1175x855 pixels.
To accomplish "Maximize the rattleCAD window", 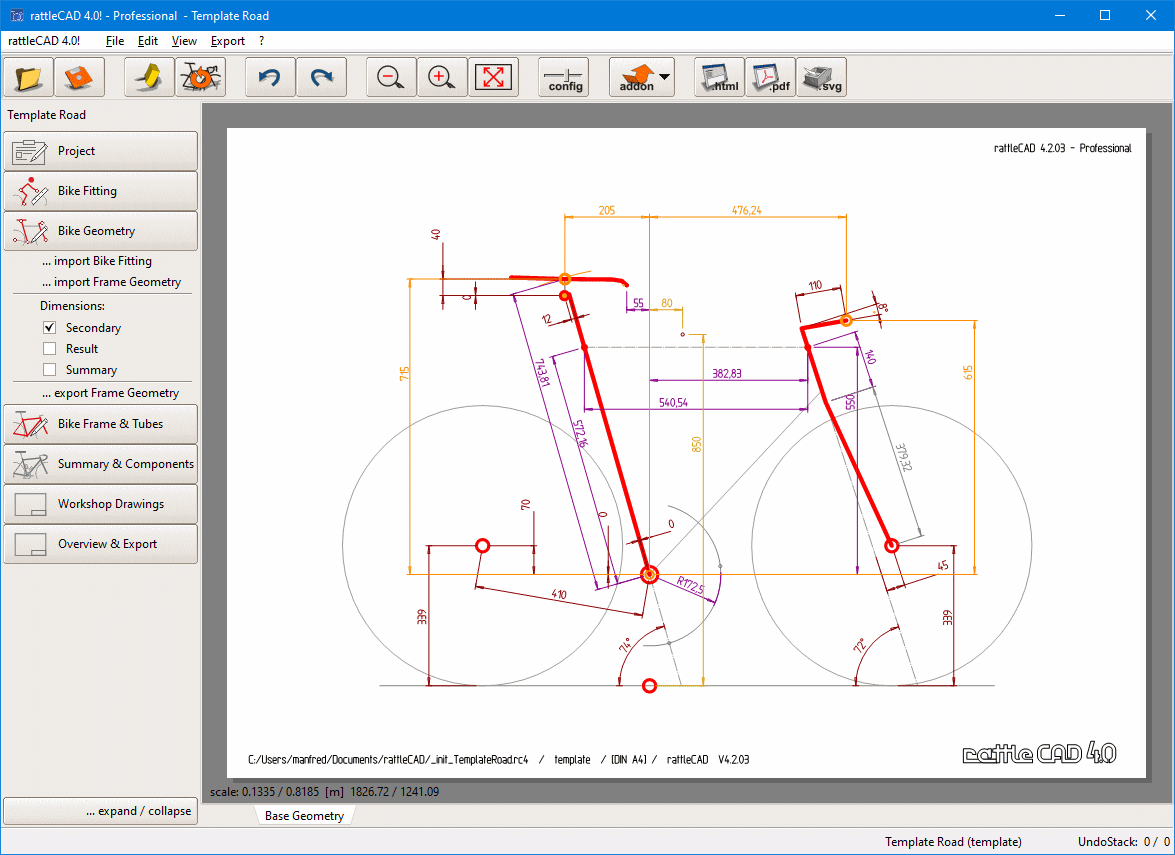I will (x=1105, y=15).
